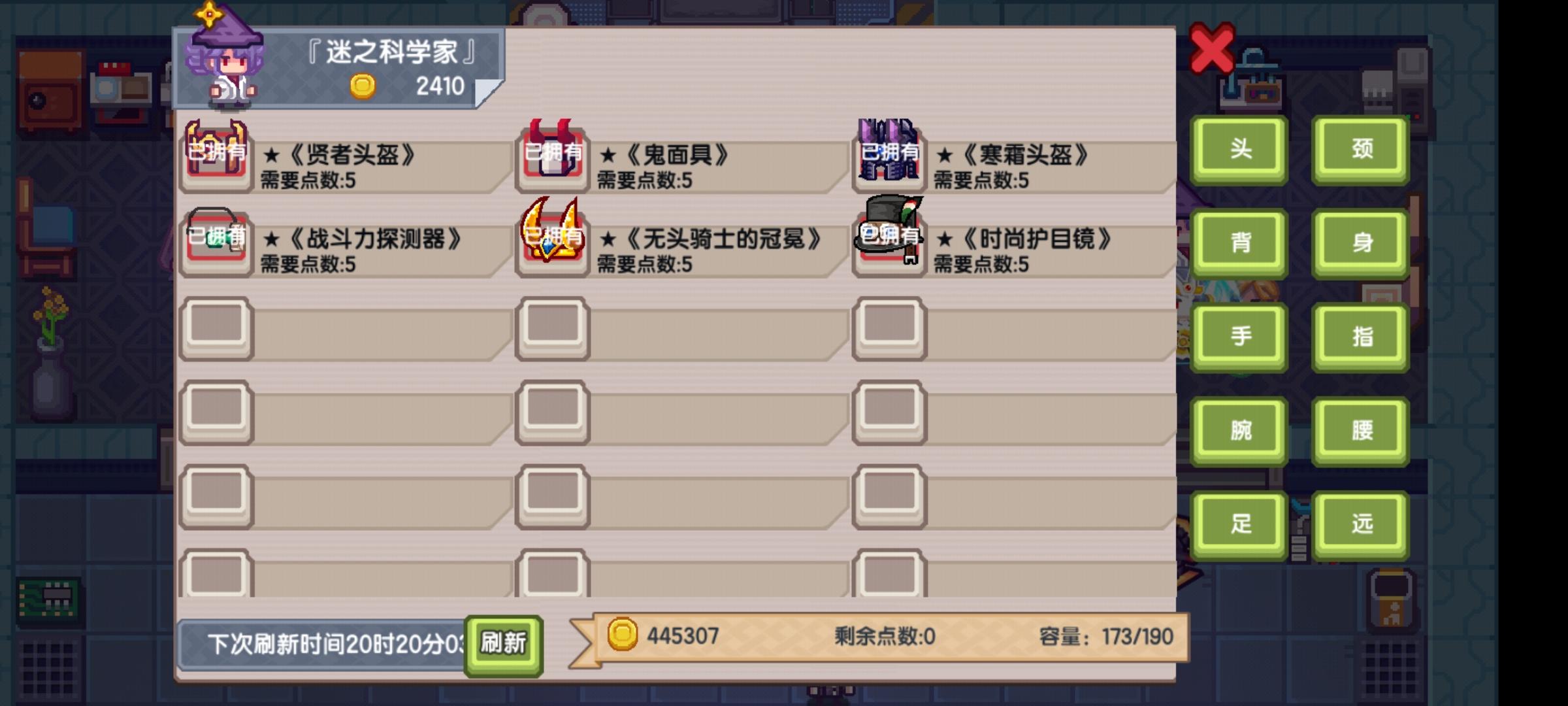Click the green 刷新 refresh button

[x=503, y=645]
